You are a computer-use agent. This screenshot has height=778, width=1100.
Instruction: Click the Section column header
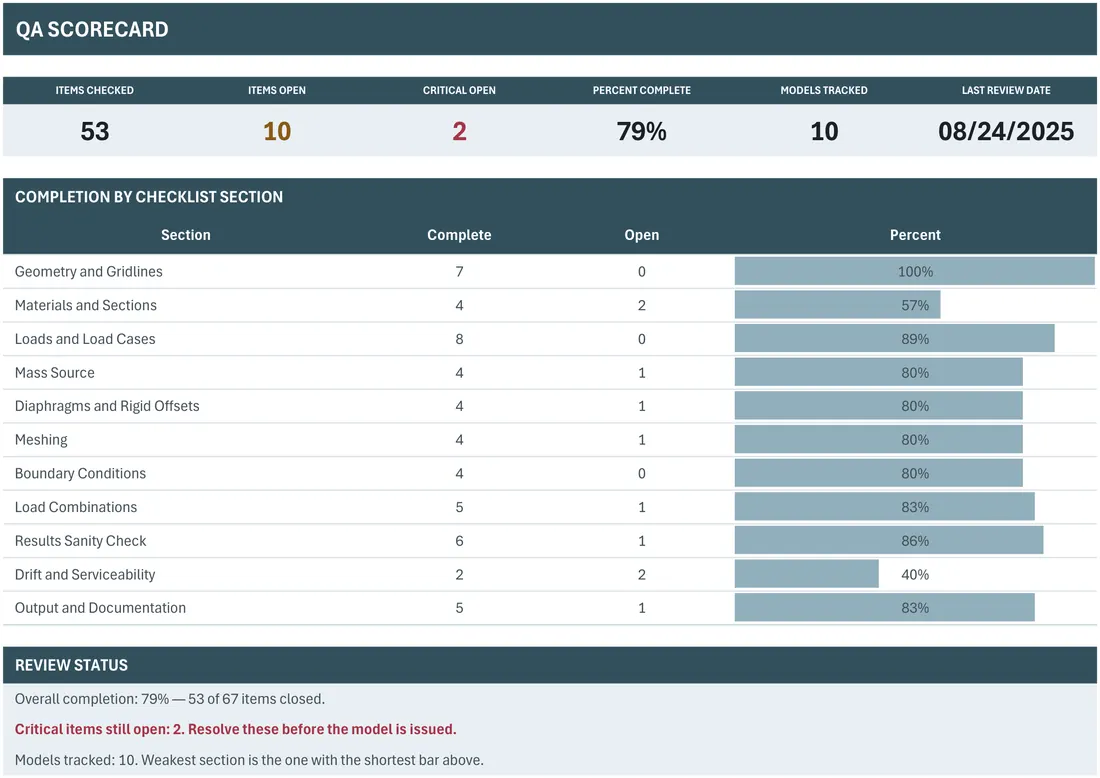click(185, 235)
